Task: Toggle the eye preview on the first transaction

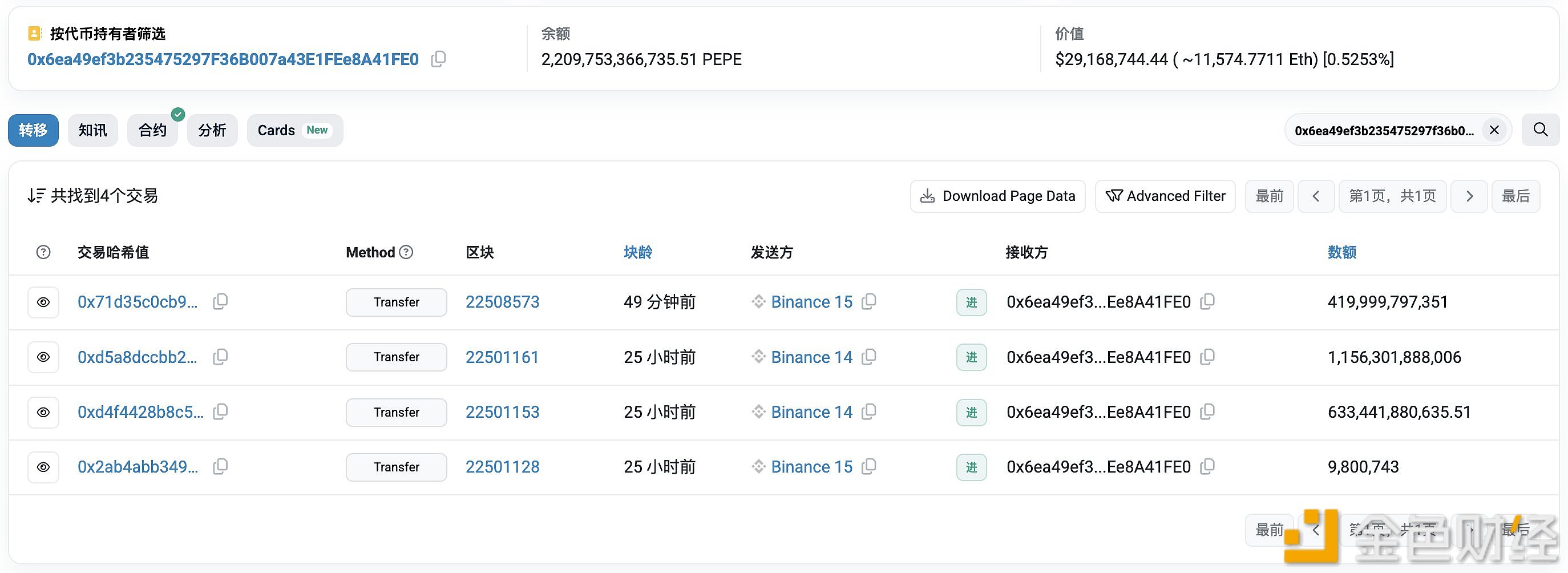Action: (43, 302)
